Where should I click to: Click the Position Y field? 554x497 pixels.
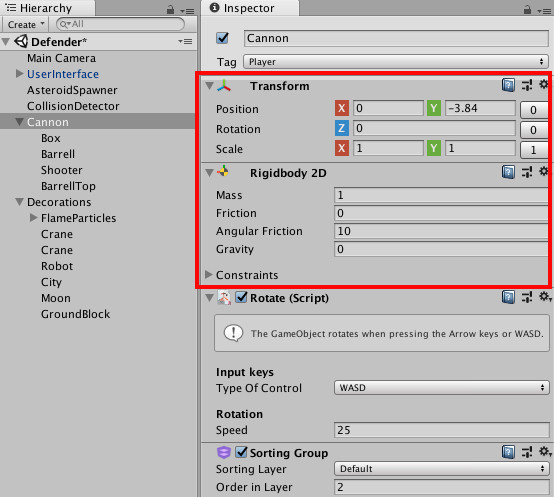point(480,108)
